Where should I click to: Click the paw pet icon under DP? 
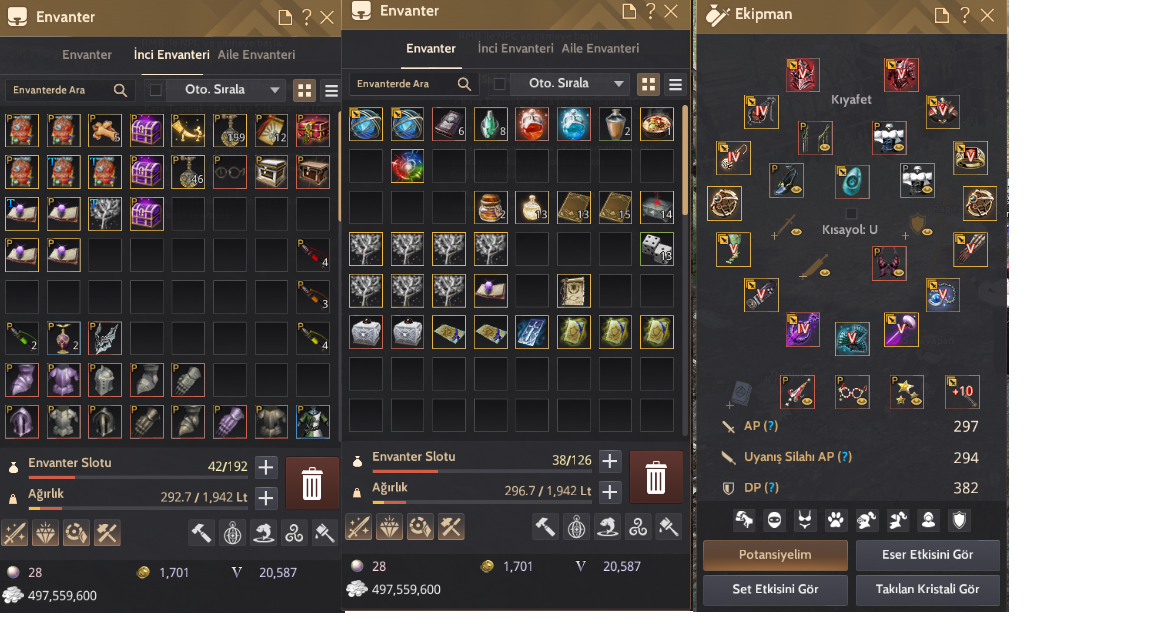pyautogui.click(x=836, y=520)
